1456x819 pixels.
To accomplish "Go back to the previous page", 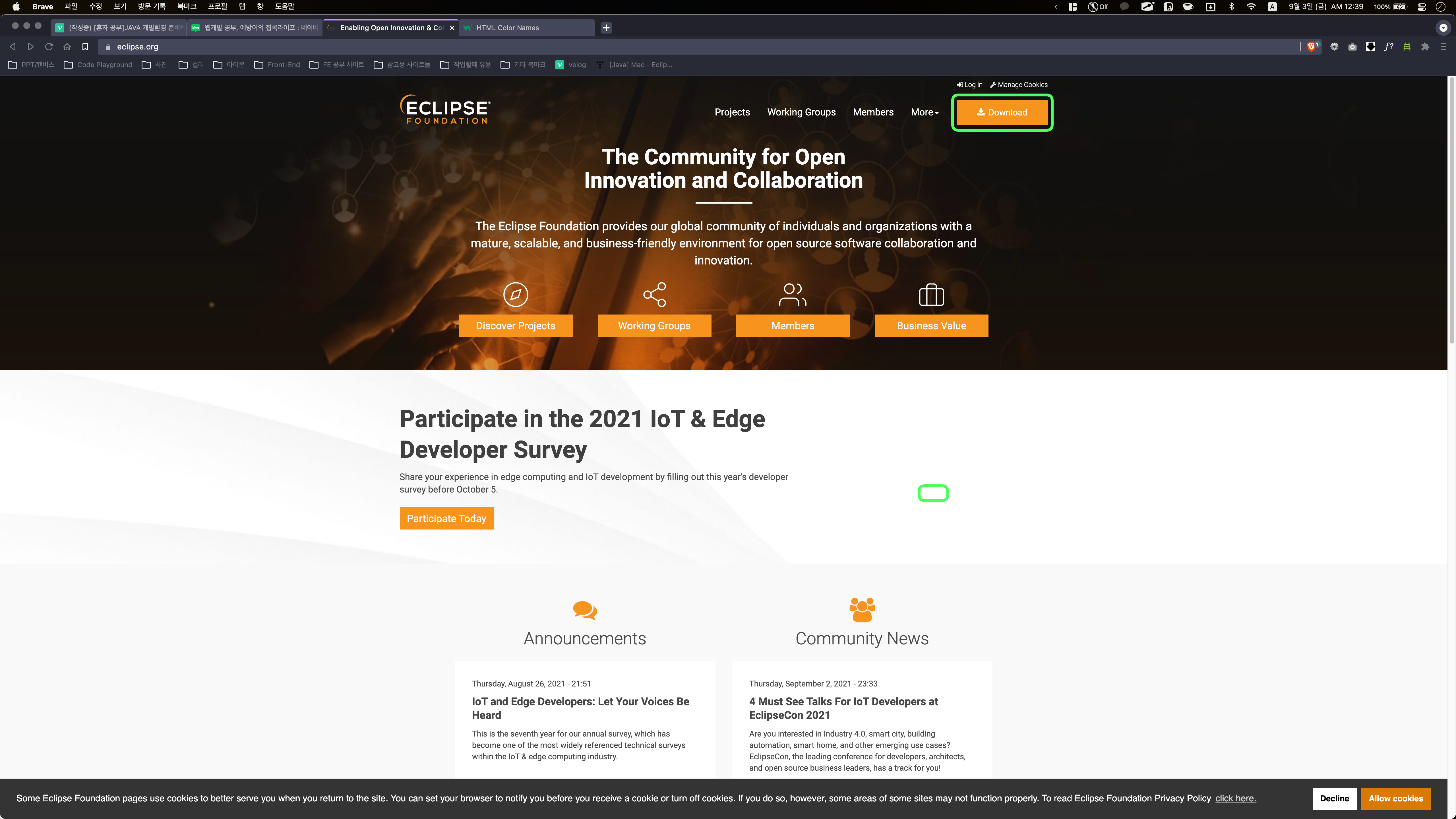I will pyautogui.click(x=13, y=47).
